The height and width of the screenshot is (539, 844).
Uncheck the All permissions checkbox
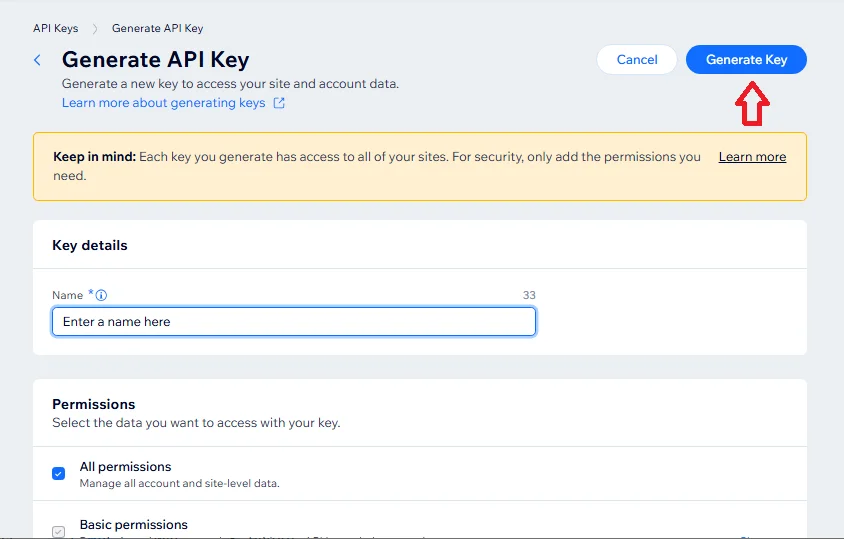pyautogui.click(x=59, y=473)
